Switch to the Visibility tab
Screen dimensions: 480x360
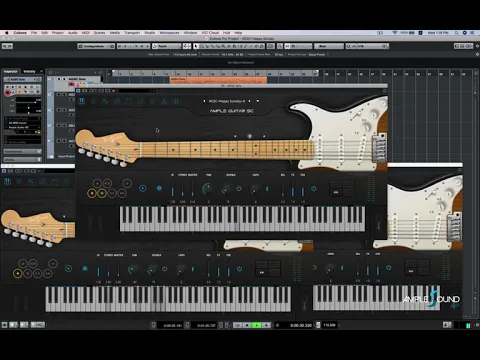29,71
